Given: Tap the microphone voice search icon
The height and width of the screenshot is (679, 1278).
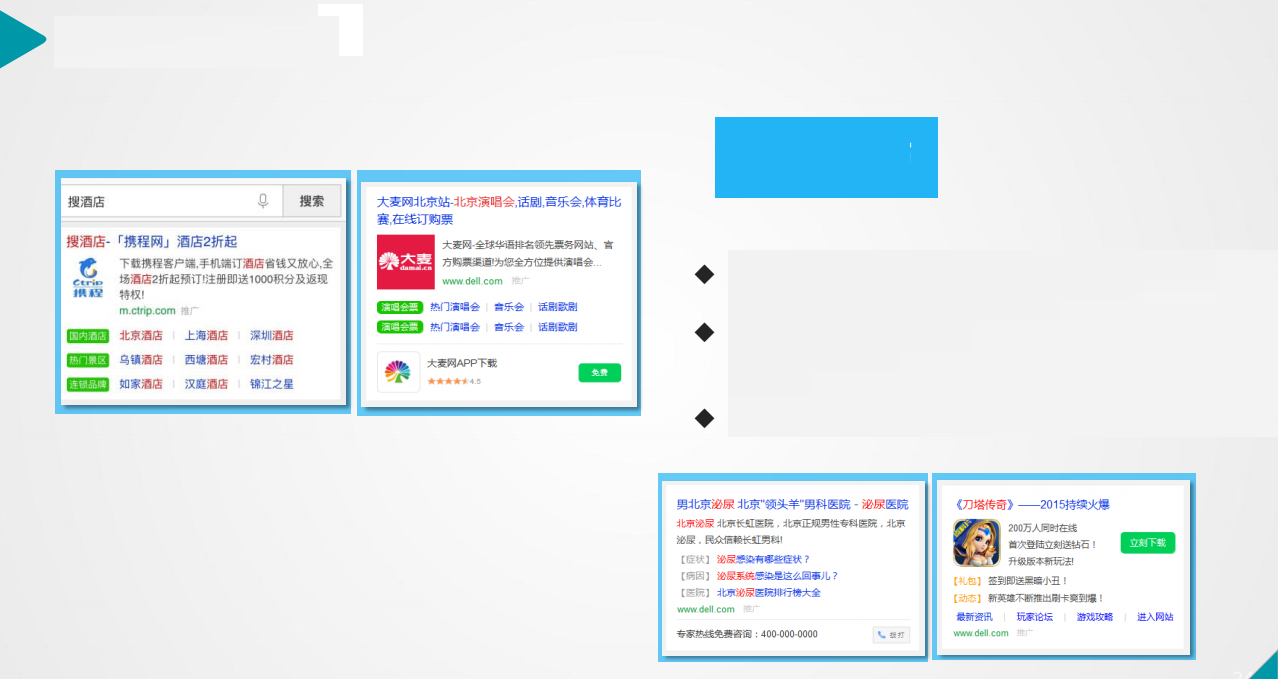Looking at the screenshot, I should (263, 201).
